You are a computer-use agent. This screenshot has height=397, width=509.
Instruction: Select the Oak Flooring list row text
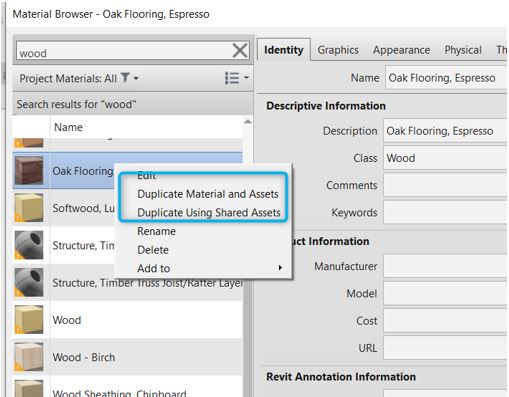pyautogui.click(x=83, y=171)
